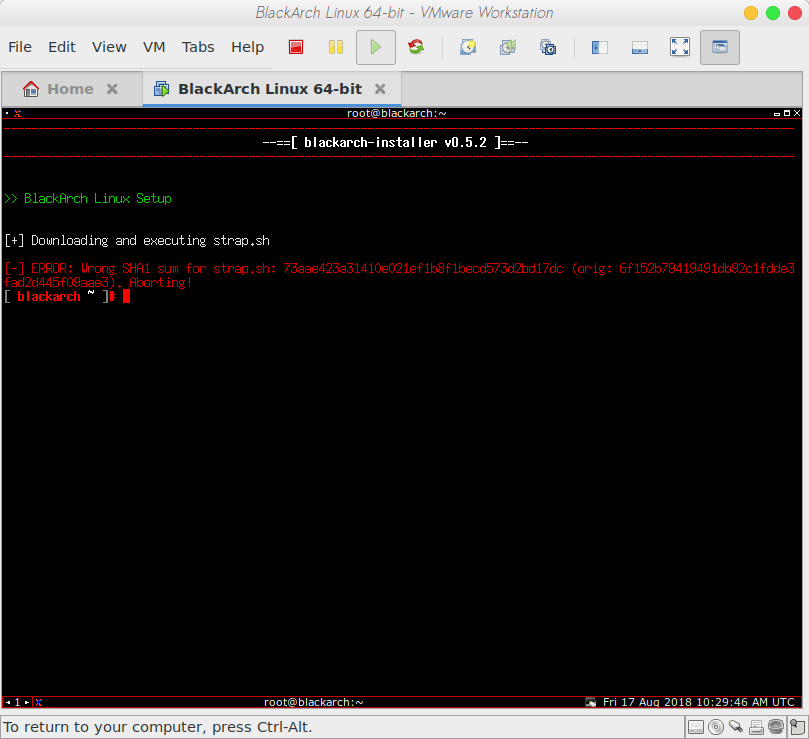Image resolution: width=809 pixels, height=739 pixels.
Task: Power off the virtual machine
Action: (x=296, y=47)
